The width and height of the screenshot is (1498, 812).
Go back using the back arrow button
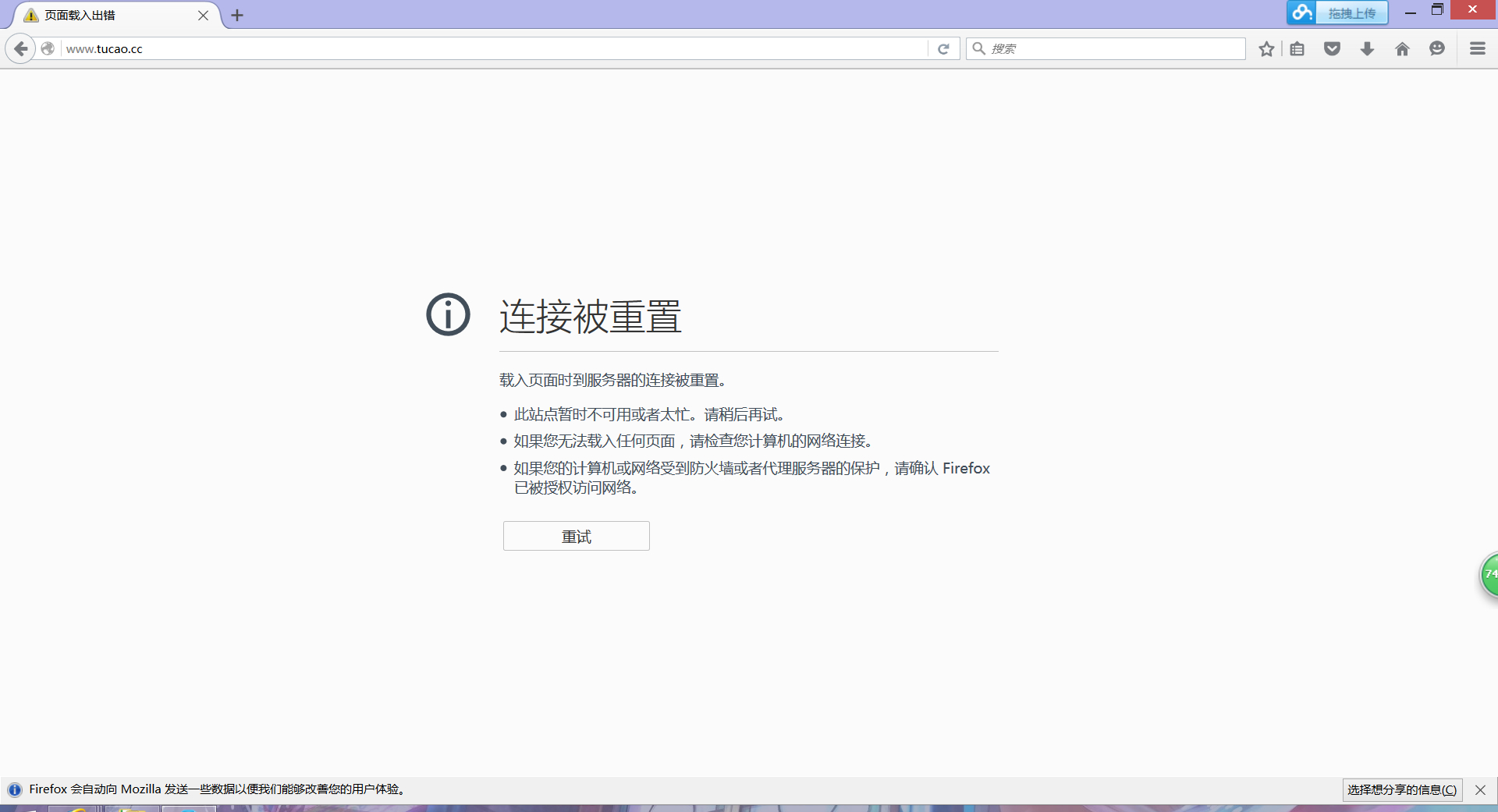pyautogui.click(x=21, y=48)
